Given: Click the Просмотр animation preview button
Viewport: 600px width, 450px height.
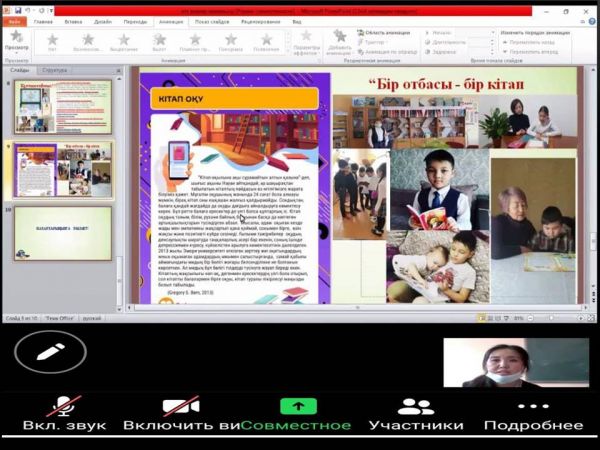Looking at the screenshot, I should tap(16, 41).
